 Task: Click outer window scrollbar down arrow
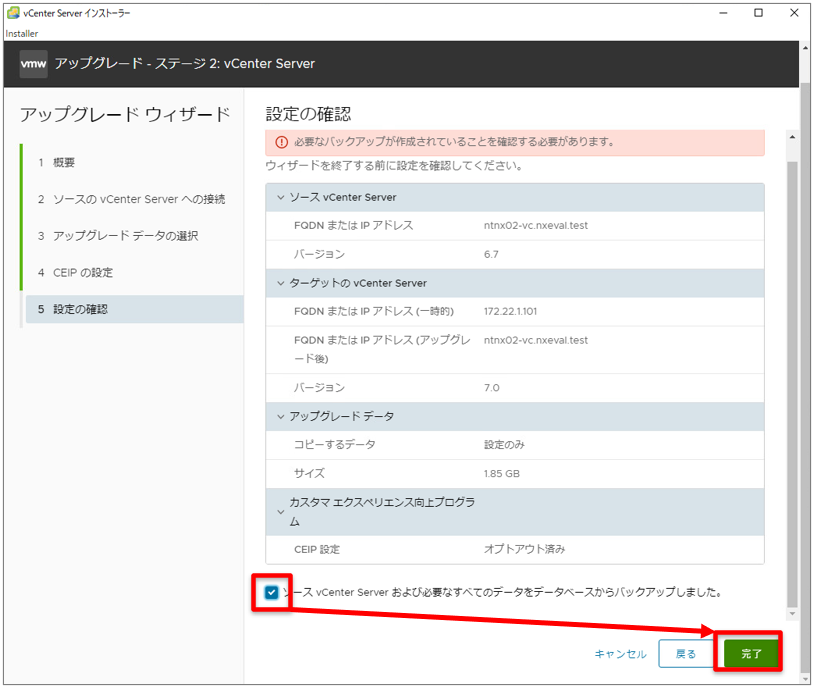tap(806, 679)
